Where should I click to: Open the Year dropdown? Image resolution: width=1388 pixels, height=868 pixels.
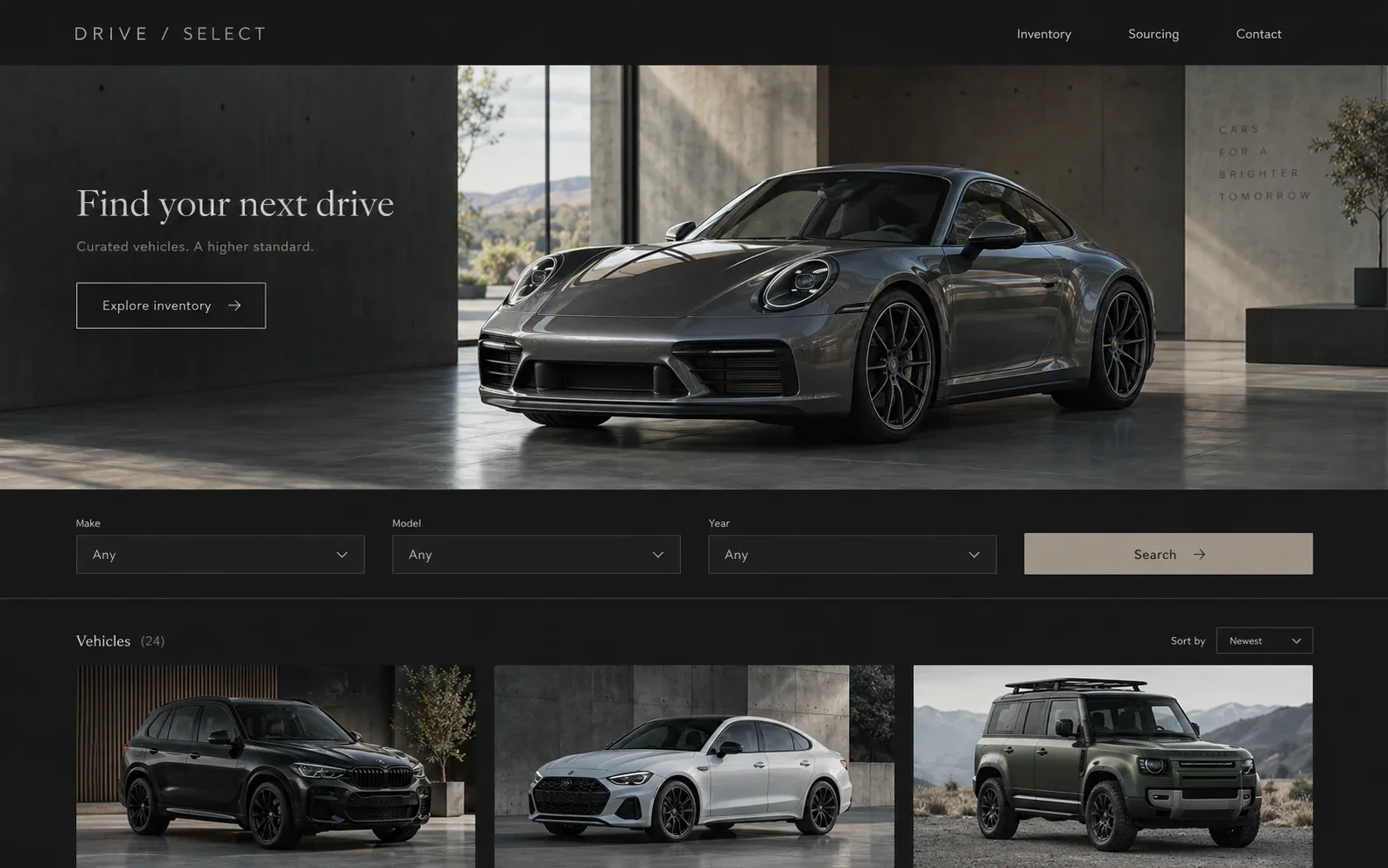point(852,555)
